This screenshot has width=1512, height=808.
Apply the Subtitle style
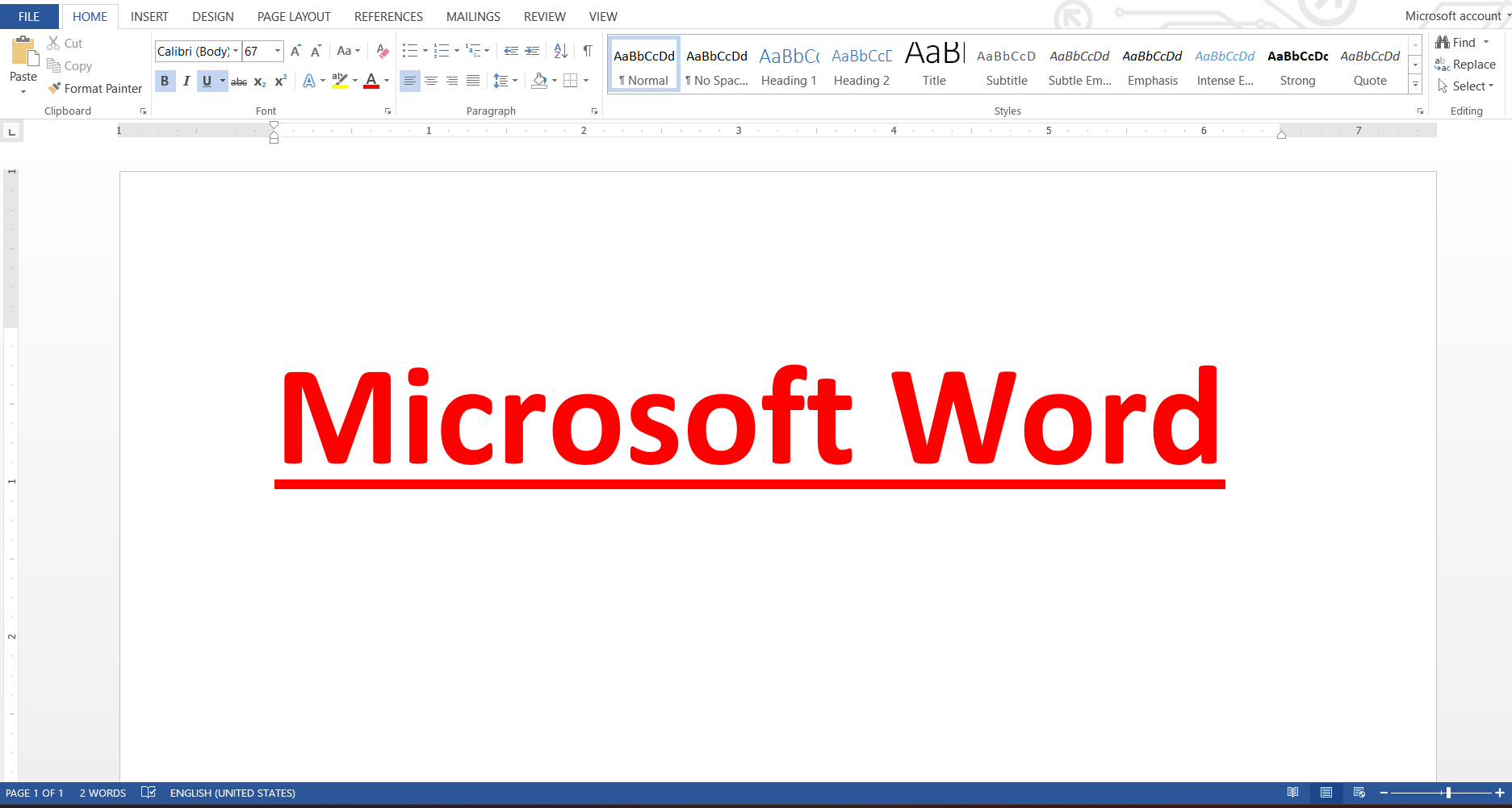click(x=1007, y=64)
